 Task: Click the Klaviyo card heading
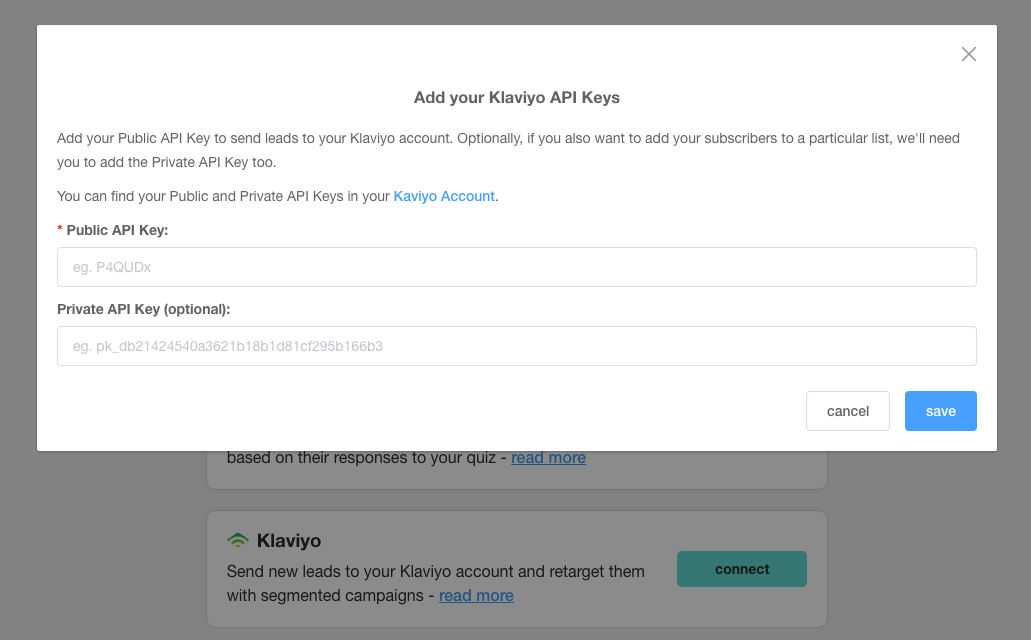(289, 541)
